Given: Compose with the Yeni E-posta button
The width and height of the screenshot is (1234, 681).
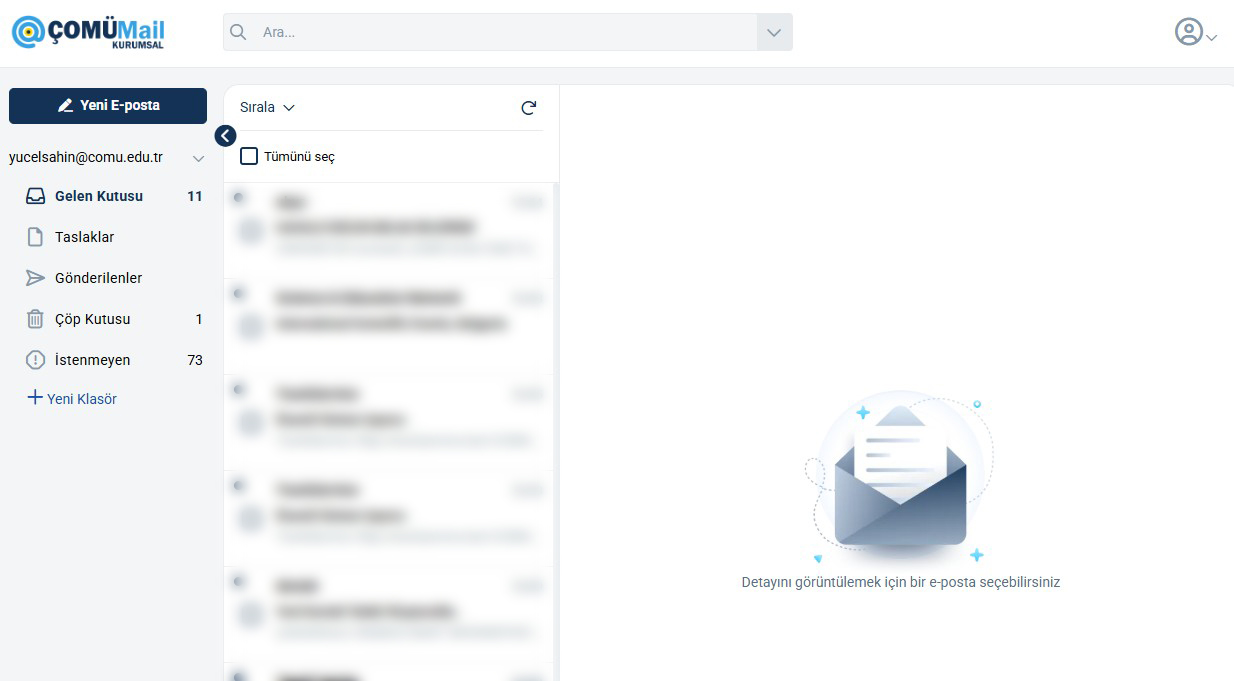Looking at the screenshot, I should coord(108,106).
